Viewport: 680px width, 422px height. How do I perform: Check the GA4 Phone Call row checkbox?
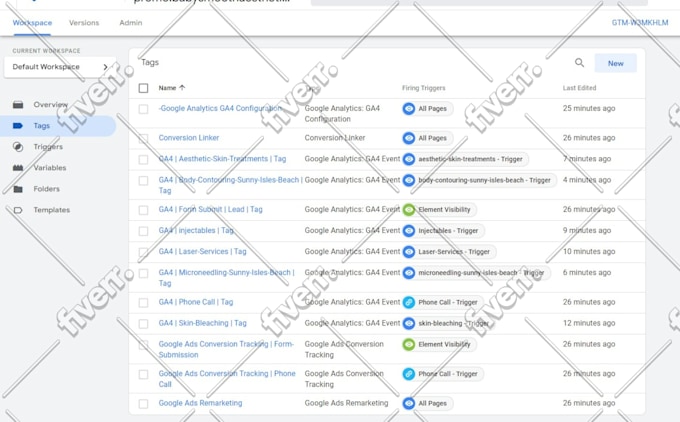pos(144,303)
